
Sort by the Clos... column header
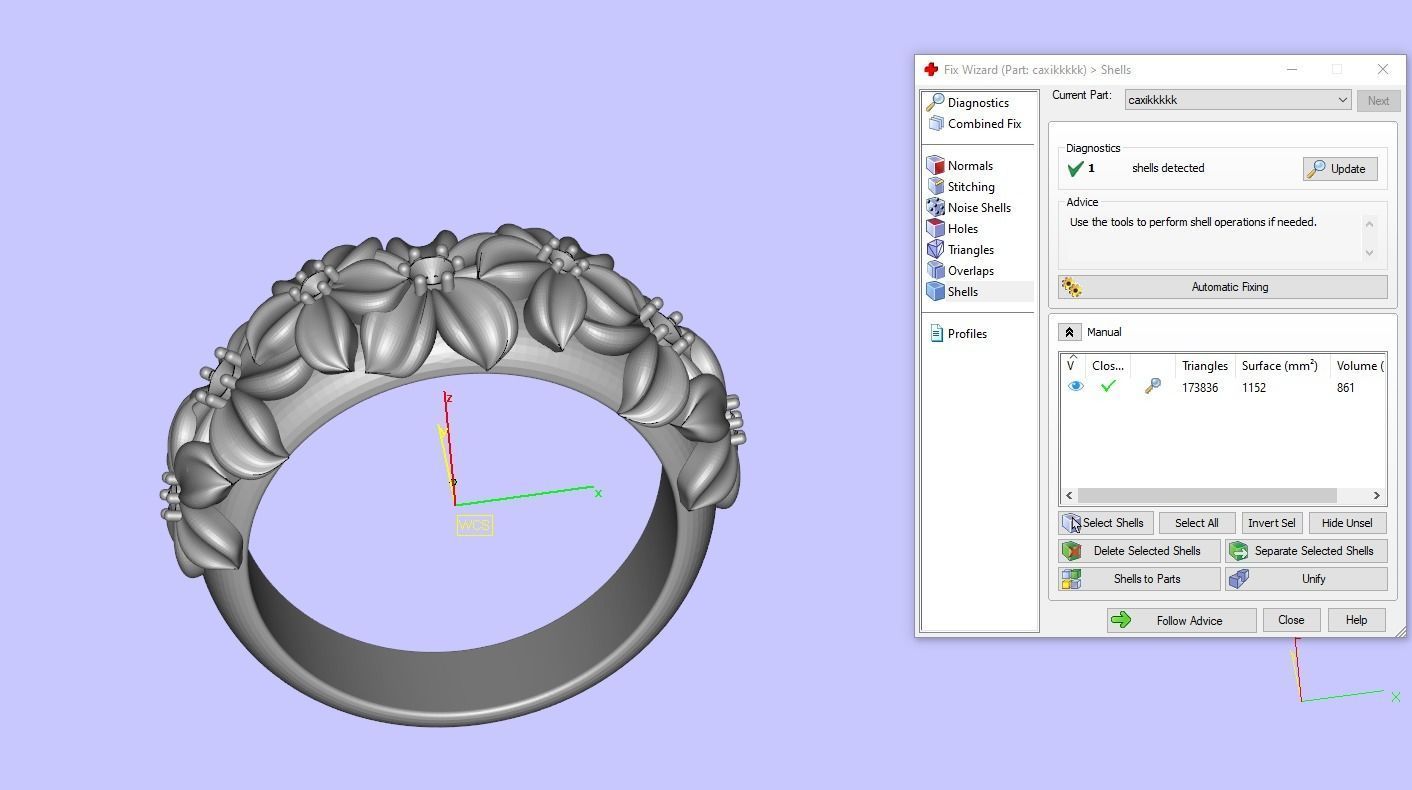click(1108, 366)
